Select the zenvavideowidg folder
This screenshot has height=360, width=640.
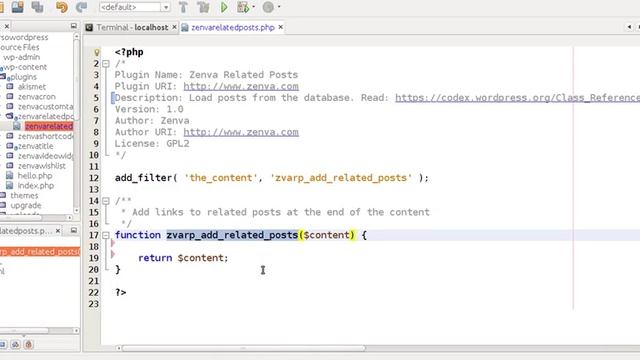(45, 156)
